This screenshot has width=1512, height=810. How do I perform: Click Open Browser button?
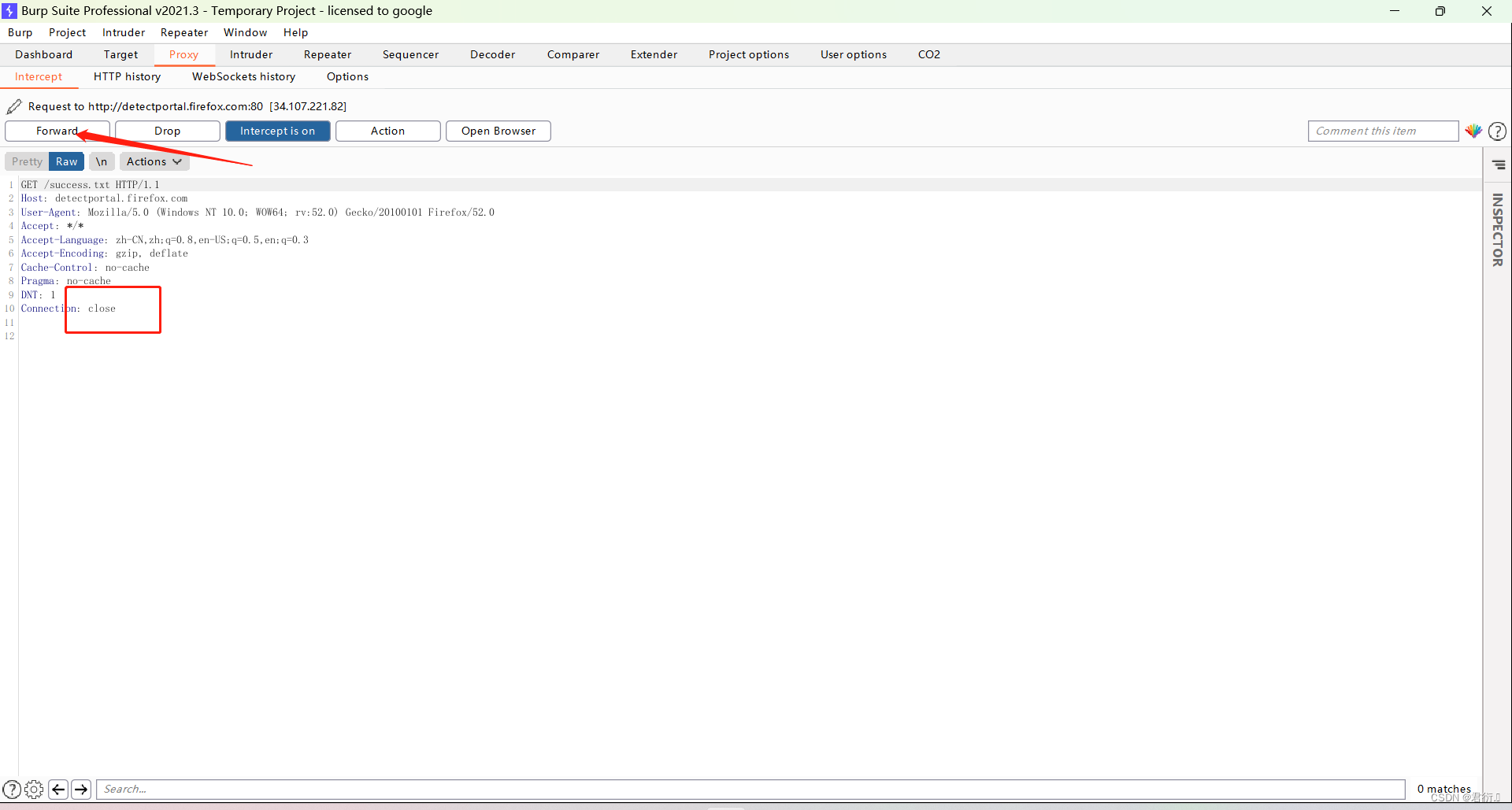(x=498, y=131)
